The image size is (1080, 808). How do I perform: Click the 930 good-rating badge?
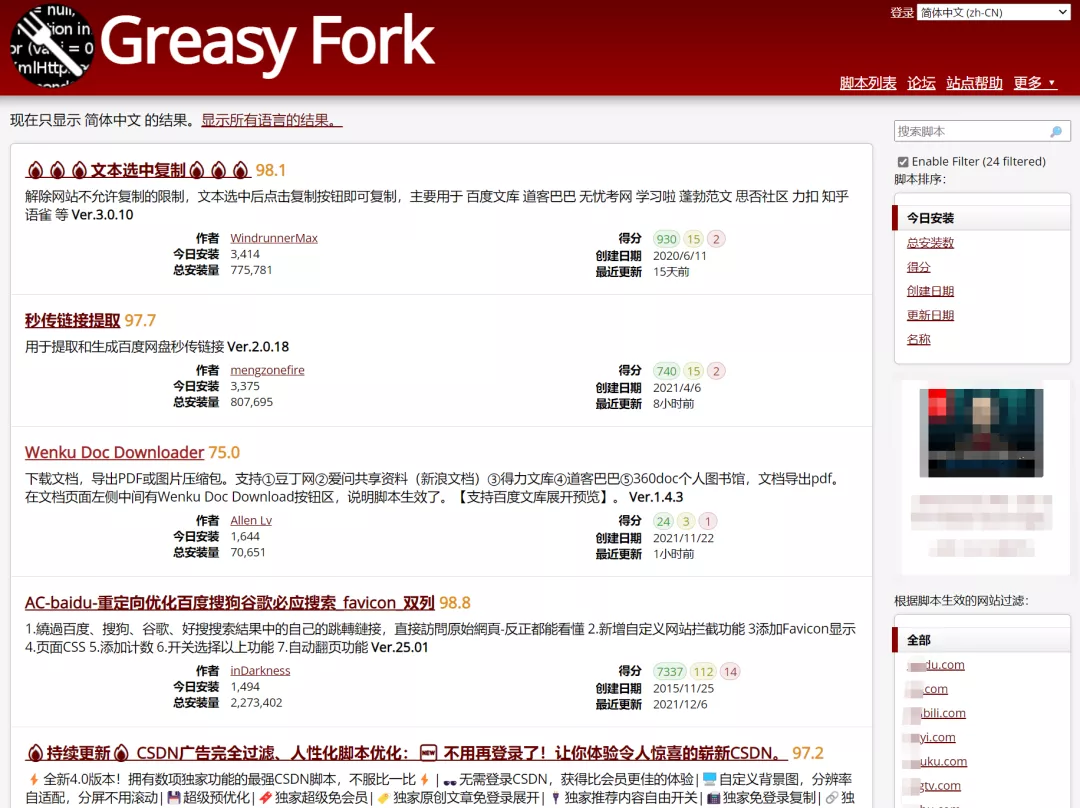[666, 239]
